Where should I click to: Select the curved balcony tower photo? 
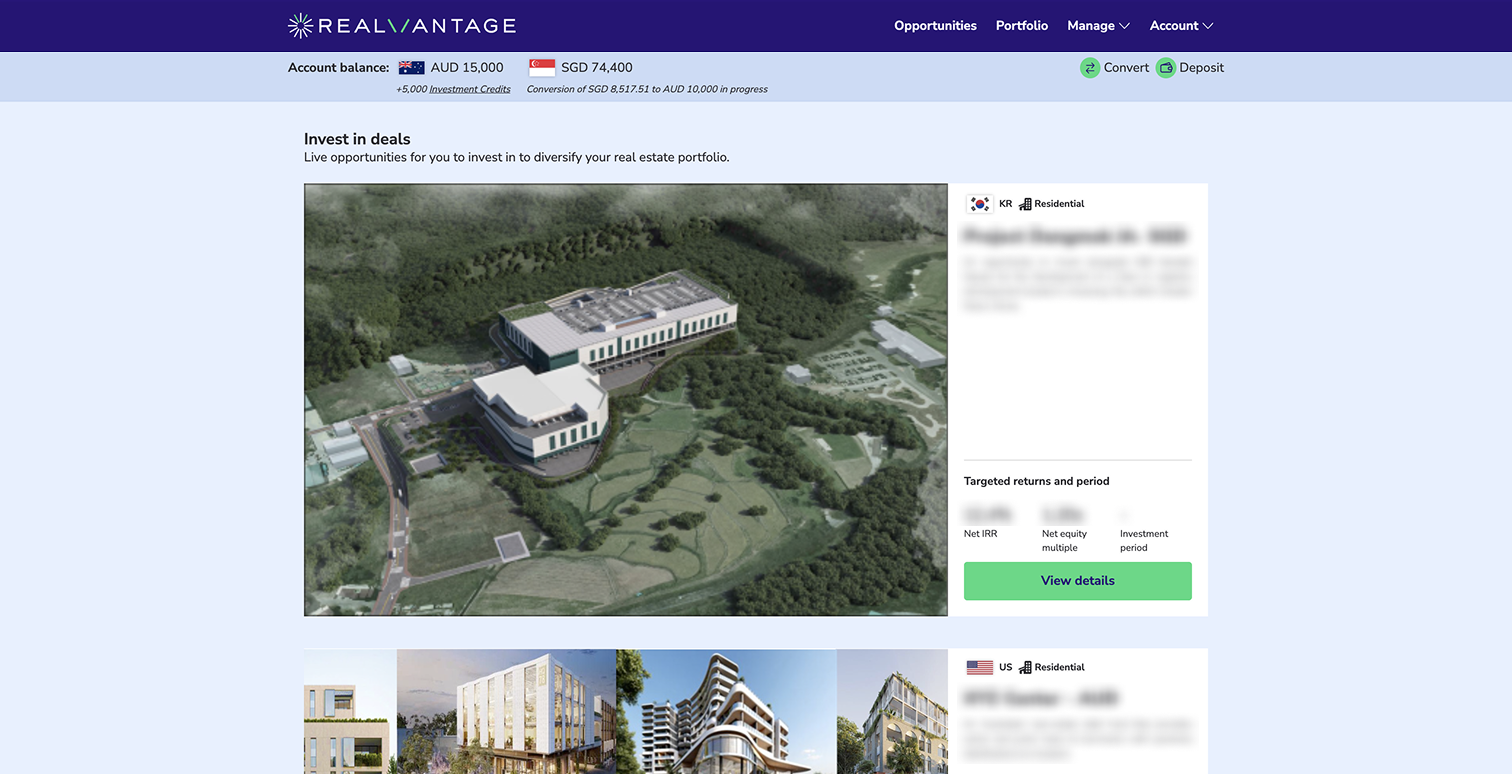click(726, 712)
